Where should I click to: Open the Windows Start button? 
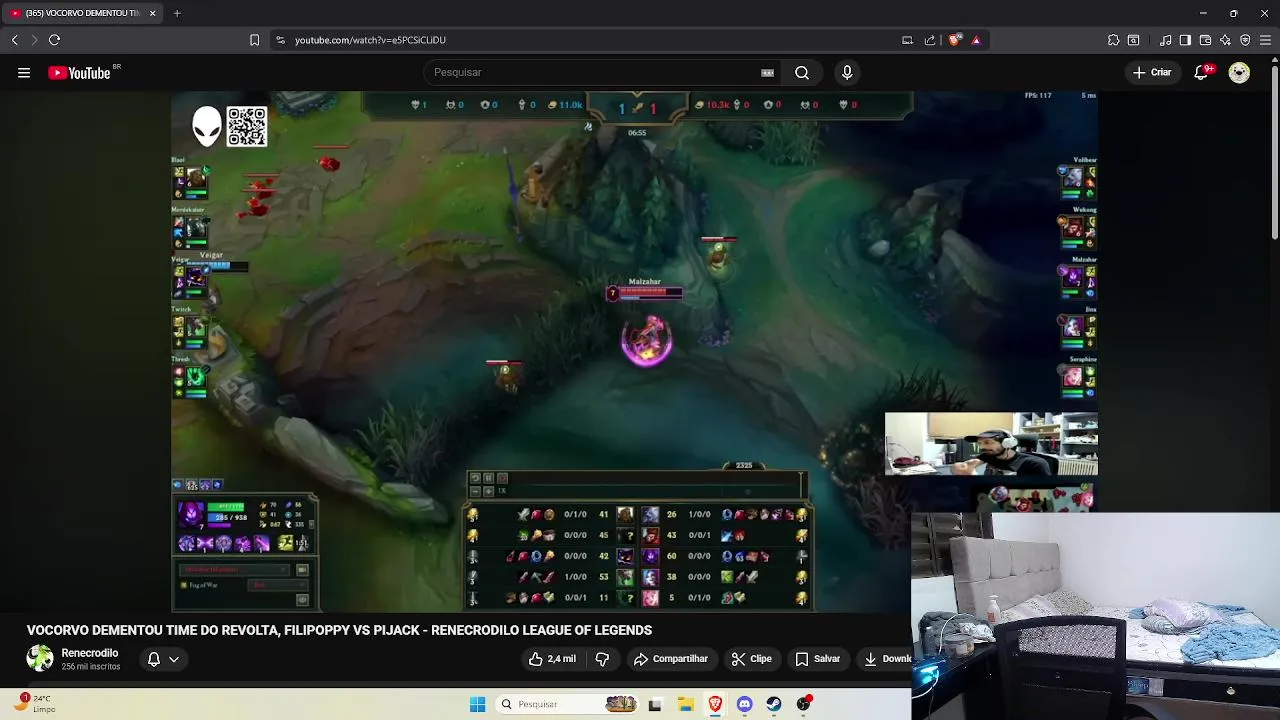[x=477, y=704]
